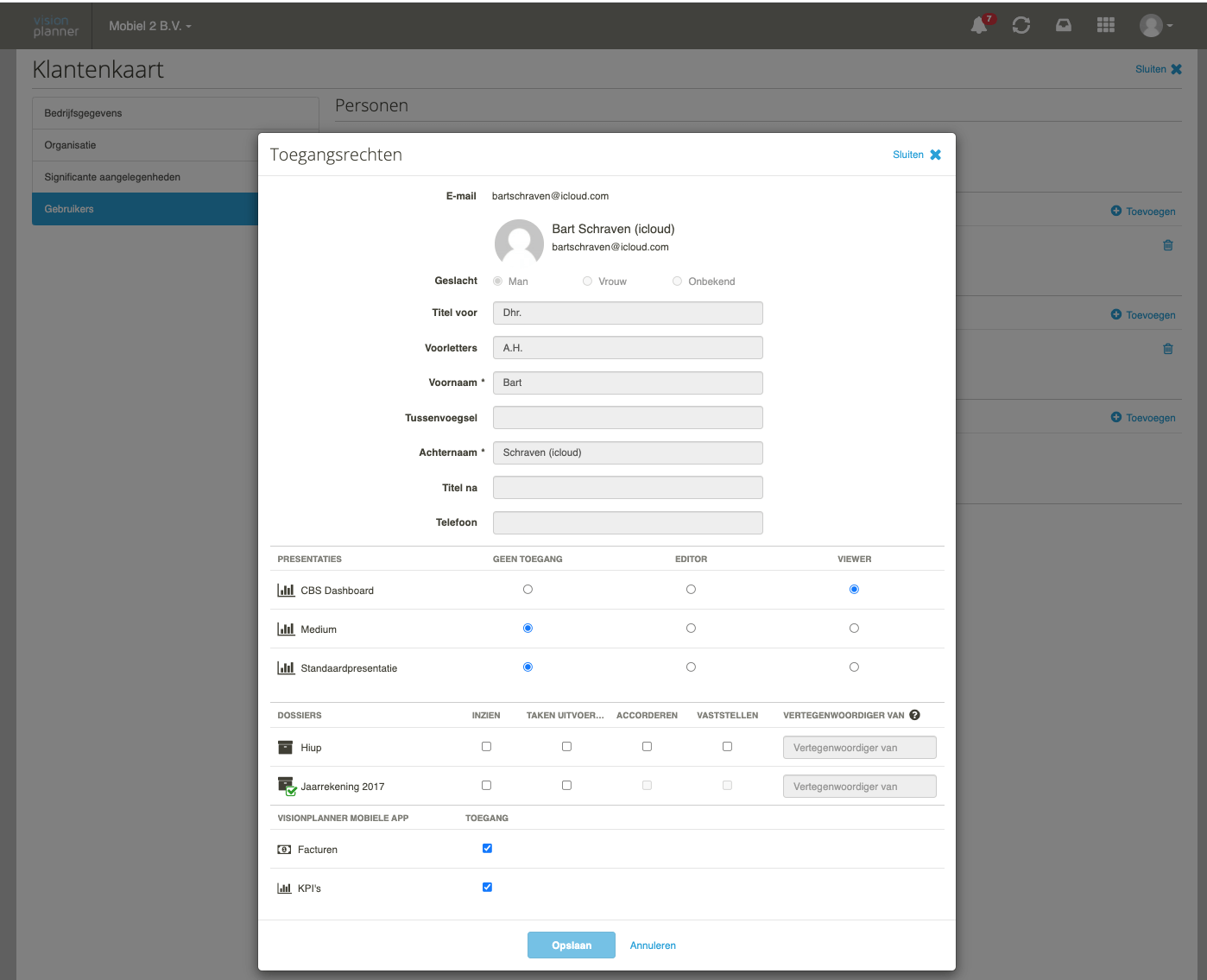The width and height of the screenshot is (1207, 980).
Task: Open the notifications bell with 7 alerts
Action: [978, 25]
